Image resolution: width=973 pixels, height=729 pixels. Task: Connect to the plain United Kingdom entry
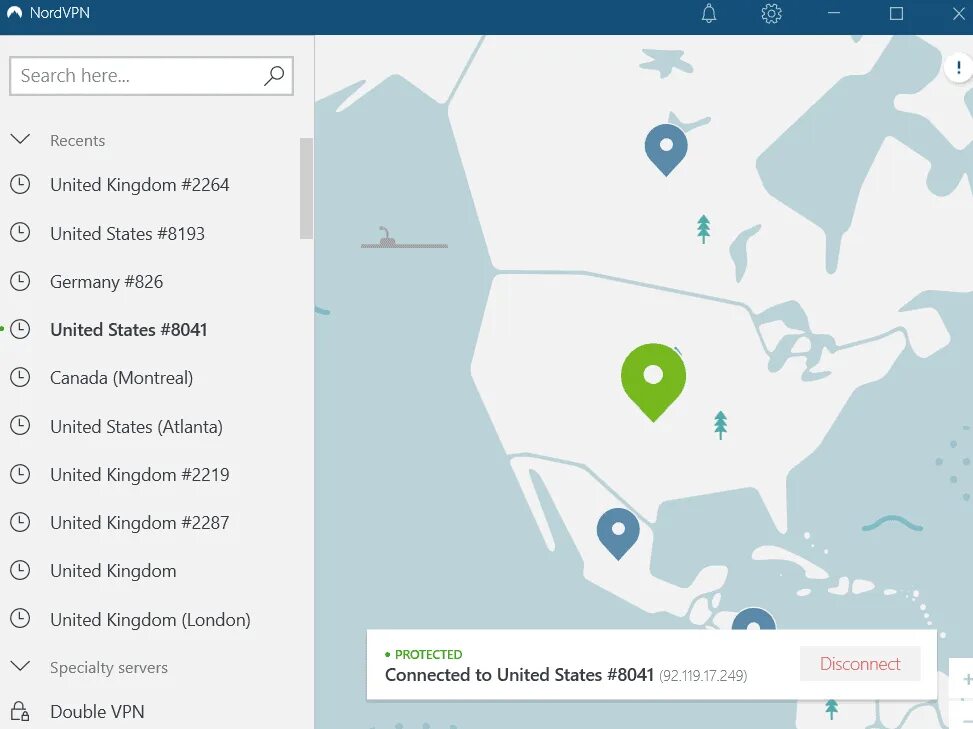tap(113, 571)
